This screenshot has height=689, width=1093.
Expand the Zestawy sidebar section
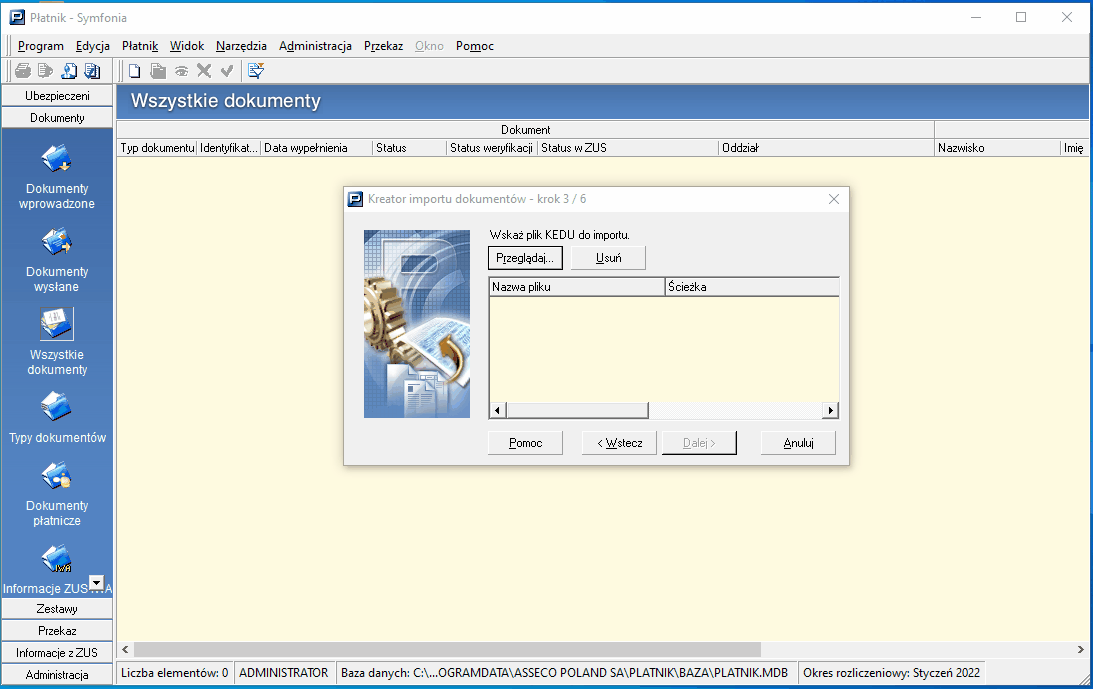tap(57, 609)
